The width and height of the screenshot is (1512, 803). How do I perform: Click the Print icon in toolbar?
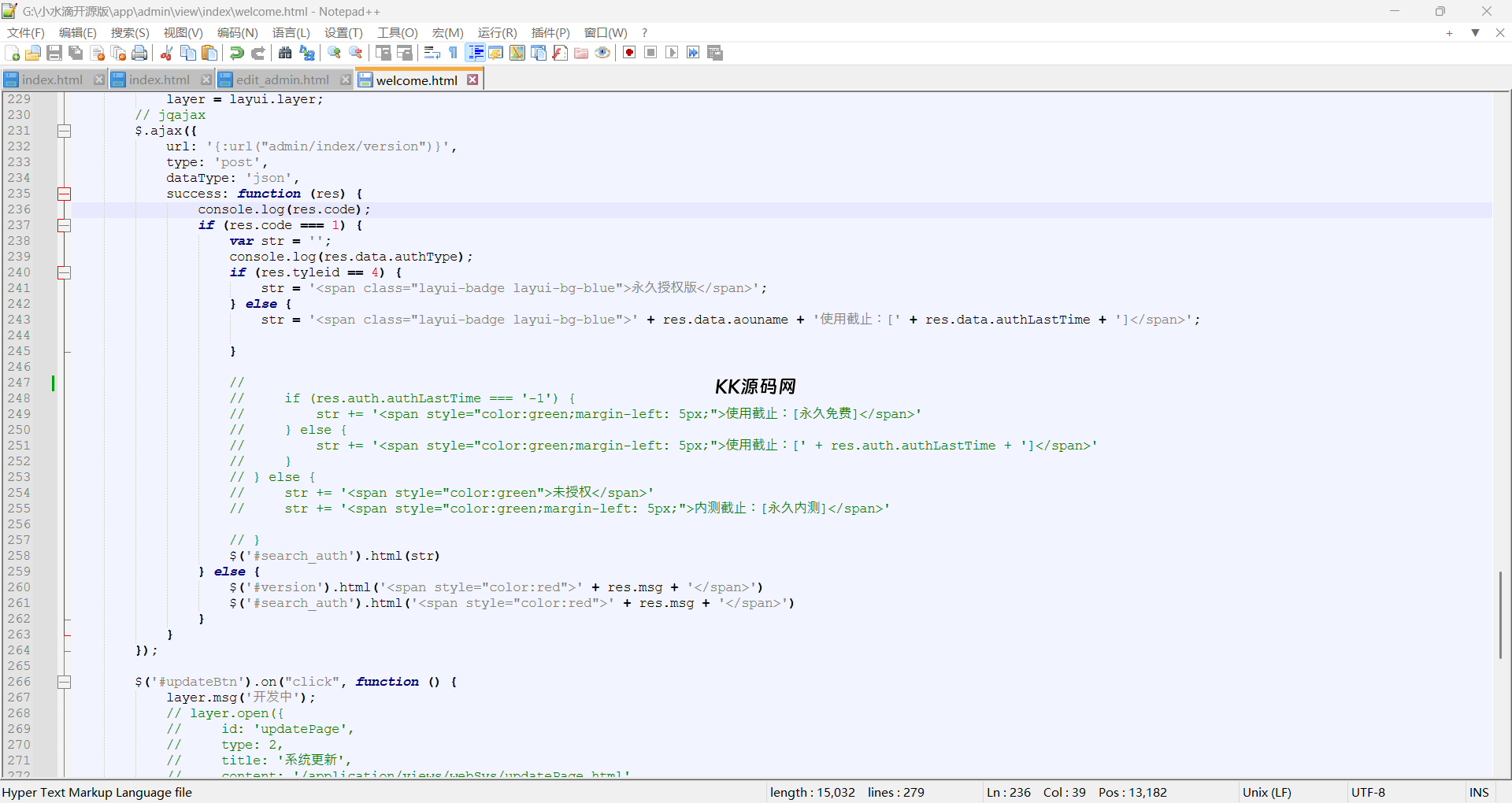point(139,53)
